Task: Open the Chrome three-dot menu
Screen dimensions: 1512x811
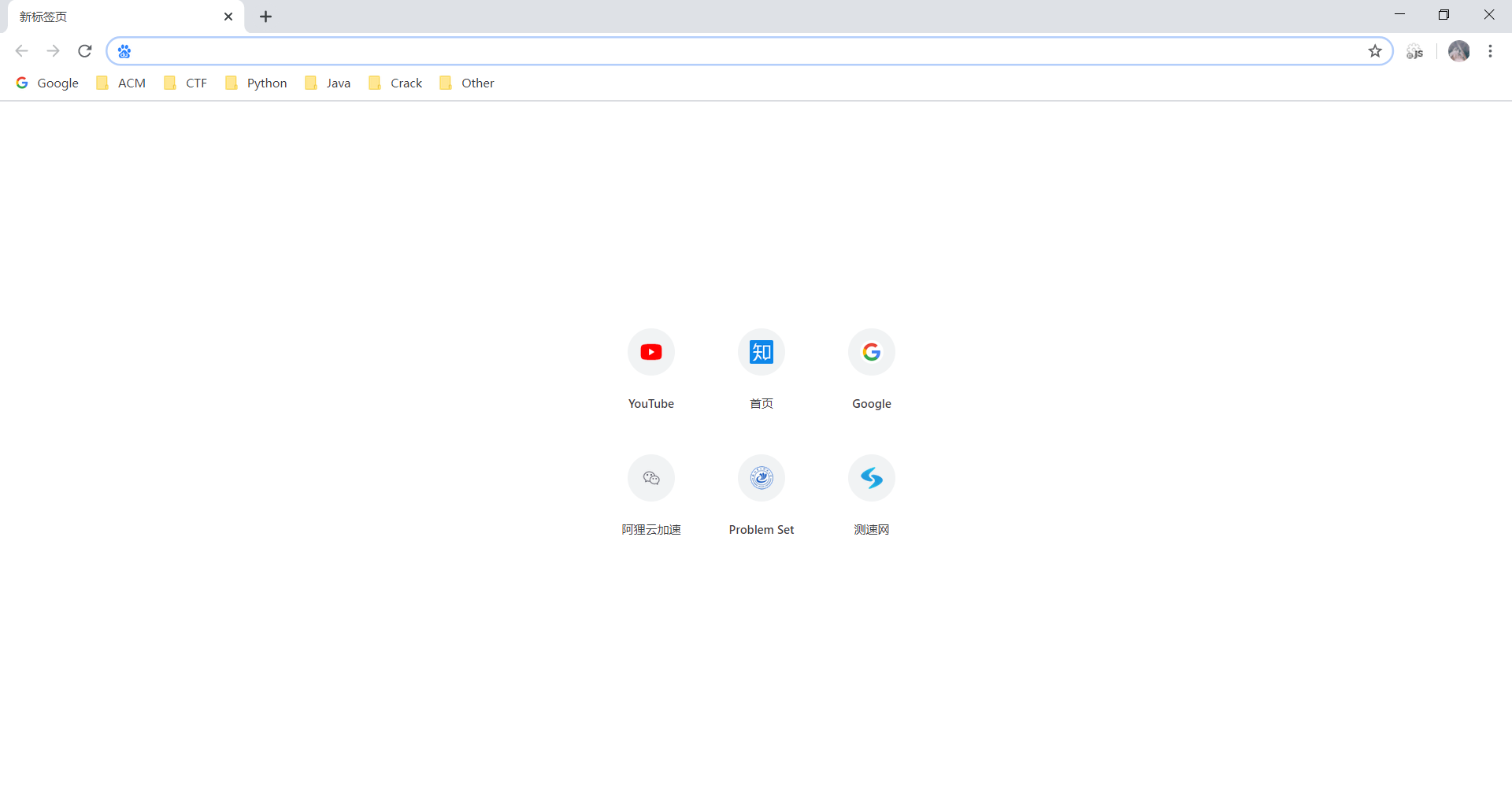Action: [1490, 51]
